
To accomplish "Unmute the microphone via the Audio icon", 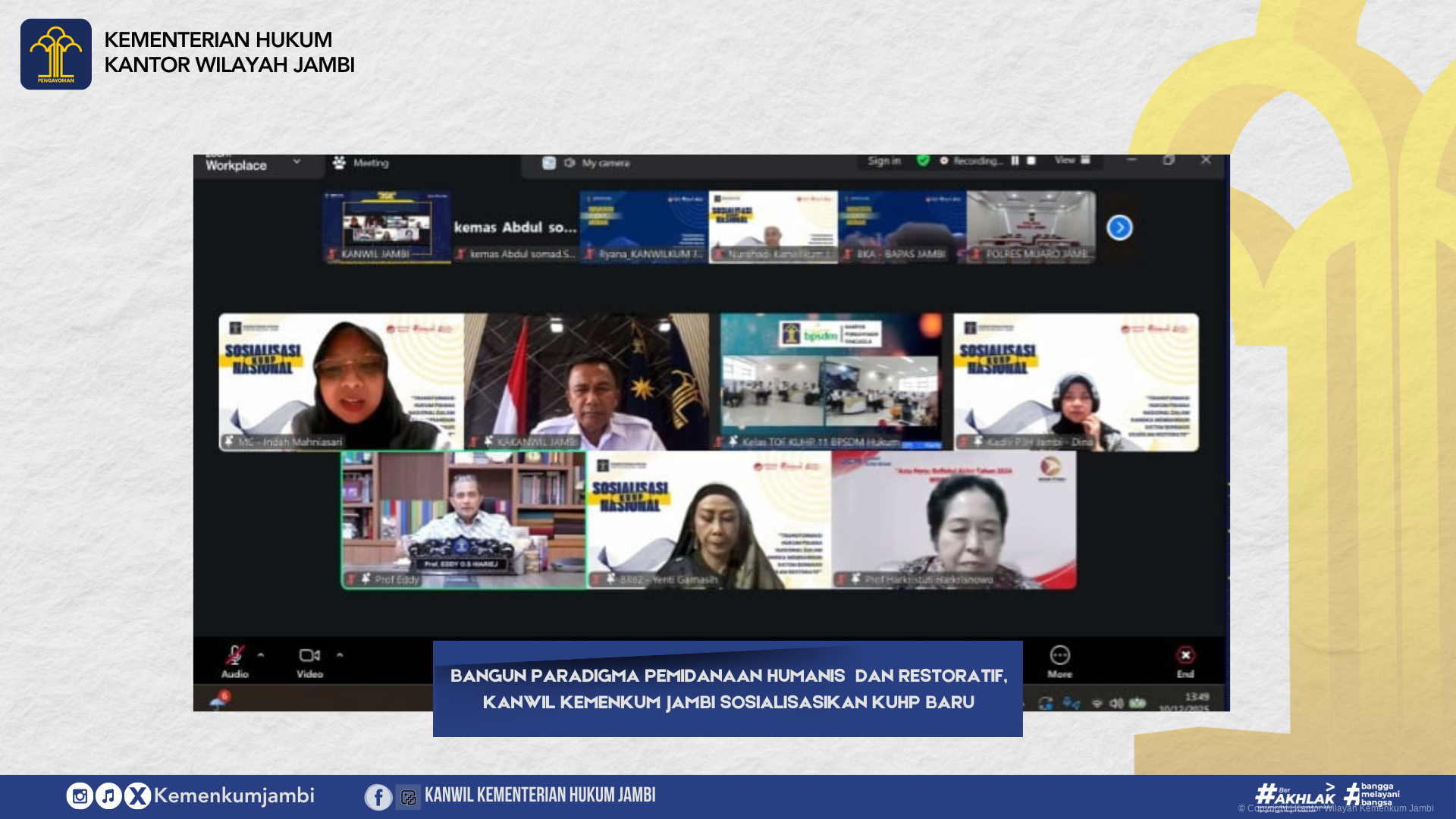I will [235, 654].
